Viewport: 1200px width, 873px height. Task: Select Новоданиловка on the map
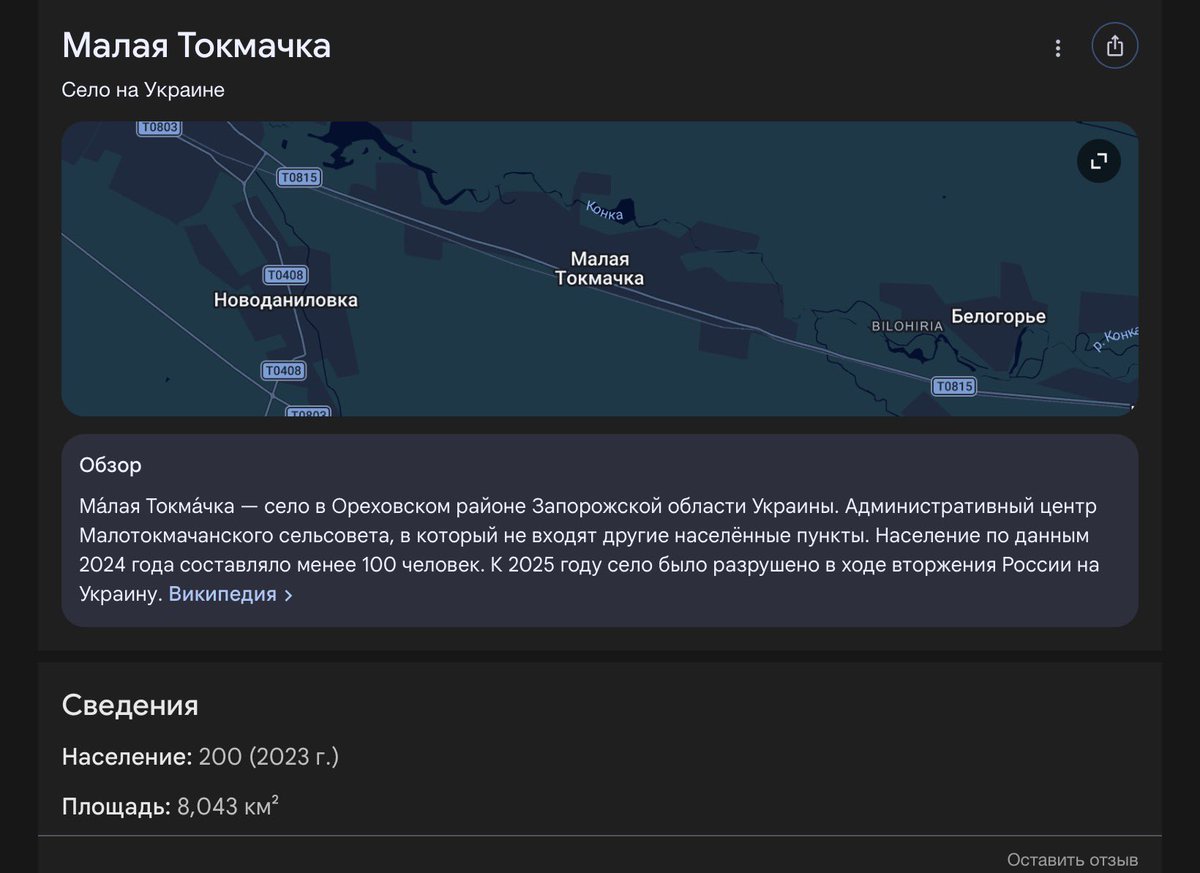tap(286, 299)
